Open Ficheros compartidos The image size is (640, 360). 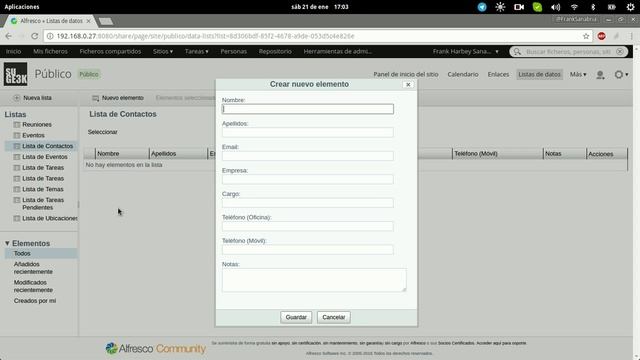(110, 51)
